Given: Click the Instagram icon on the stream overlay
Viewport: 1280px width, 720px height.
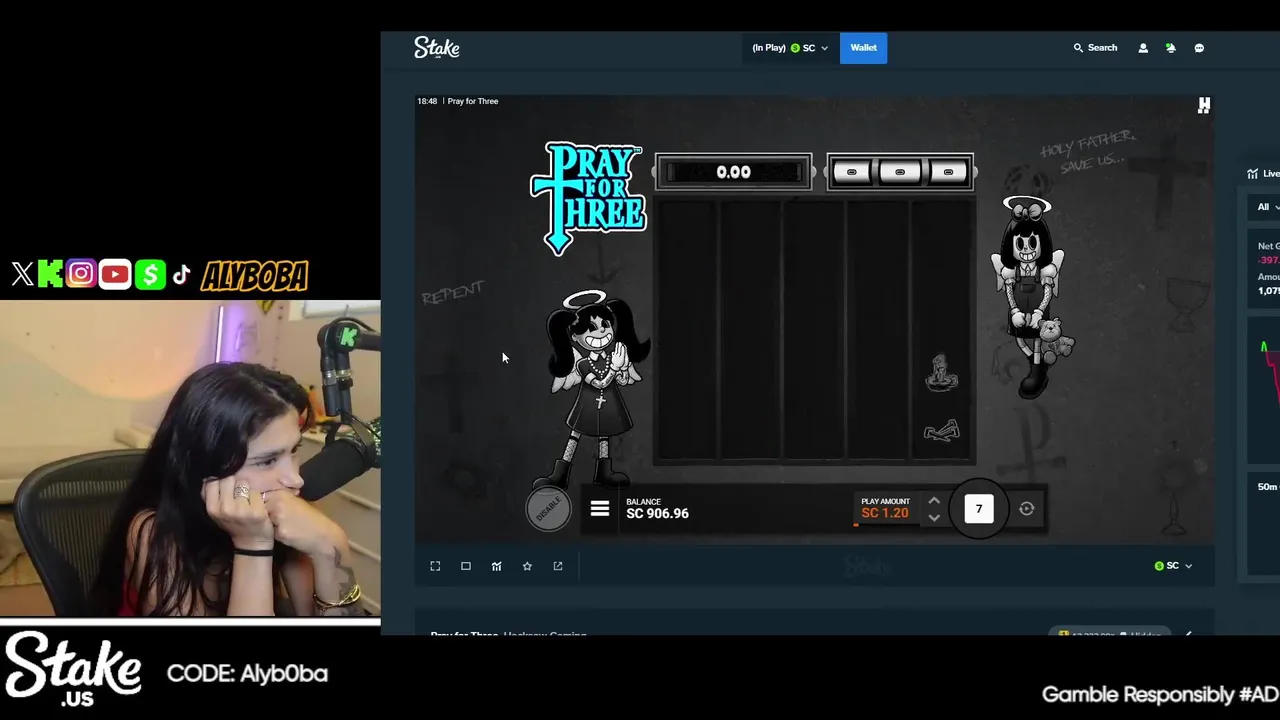Looking at the screenshot, I should tap(81, 274).
